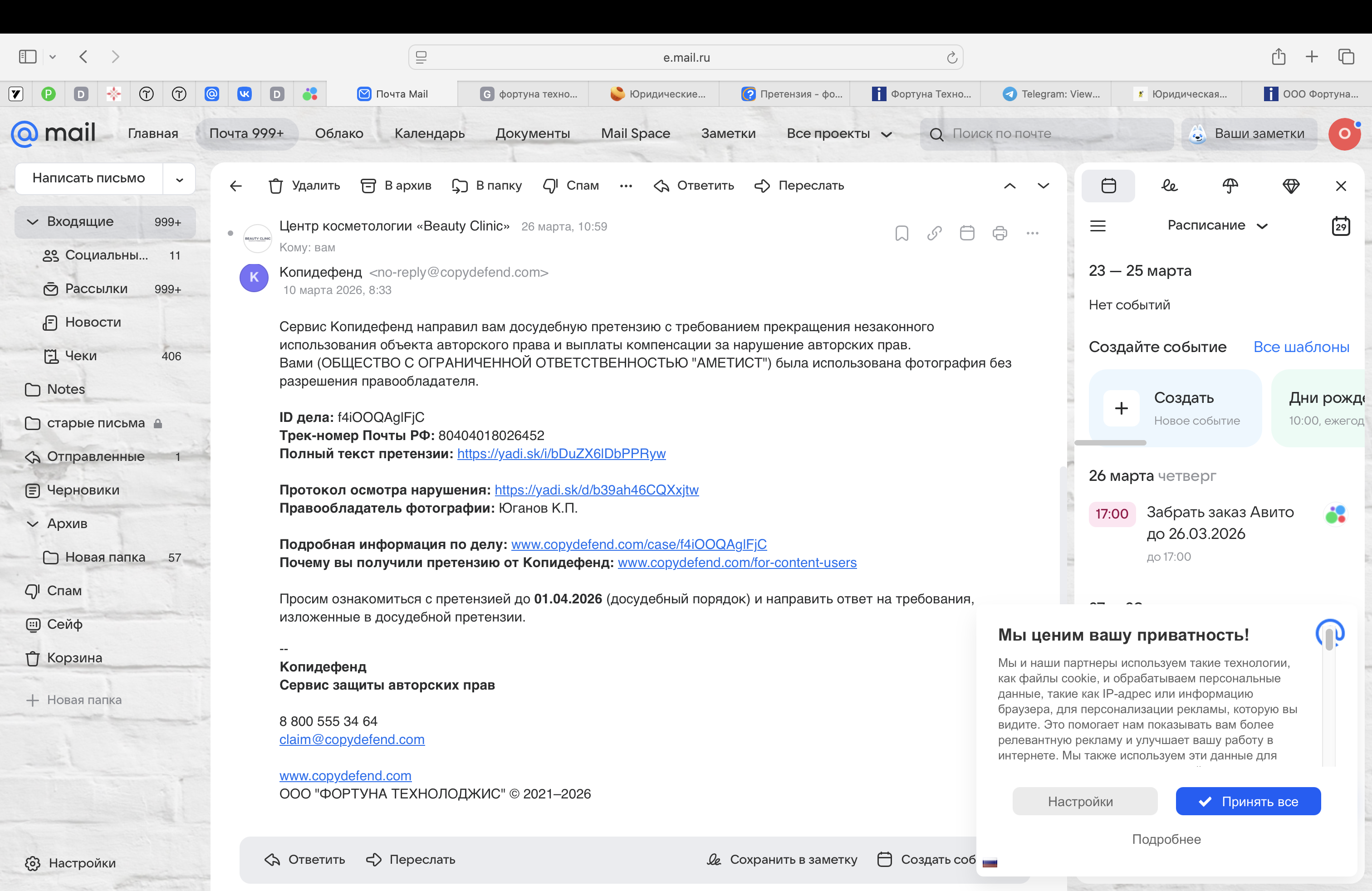Image resolution: width=1372 pixels, height=891 pixels.
Task: Open Заметки in the top navigation
Action: [728, 134]
